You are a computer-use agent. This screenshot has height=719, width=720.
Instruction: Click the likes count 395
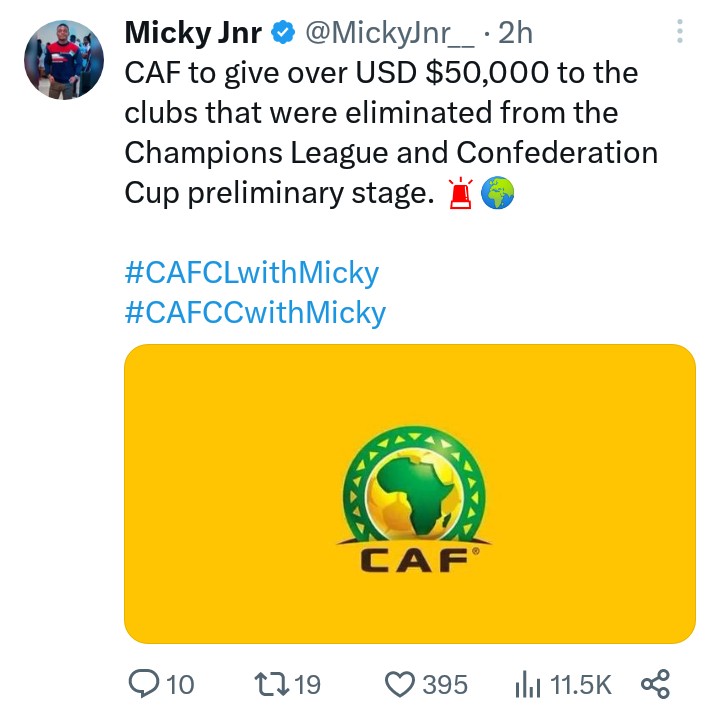pos(444,684)
